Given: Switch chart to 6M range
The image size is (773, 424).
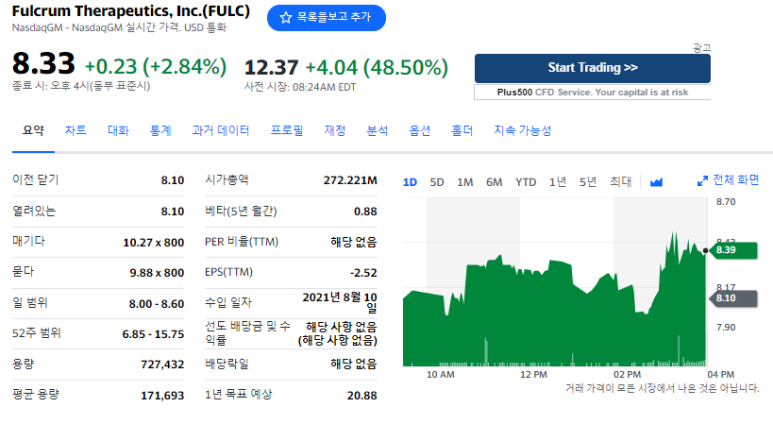Looking at the screenshot, I should coord(494,182).
